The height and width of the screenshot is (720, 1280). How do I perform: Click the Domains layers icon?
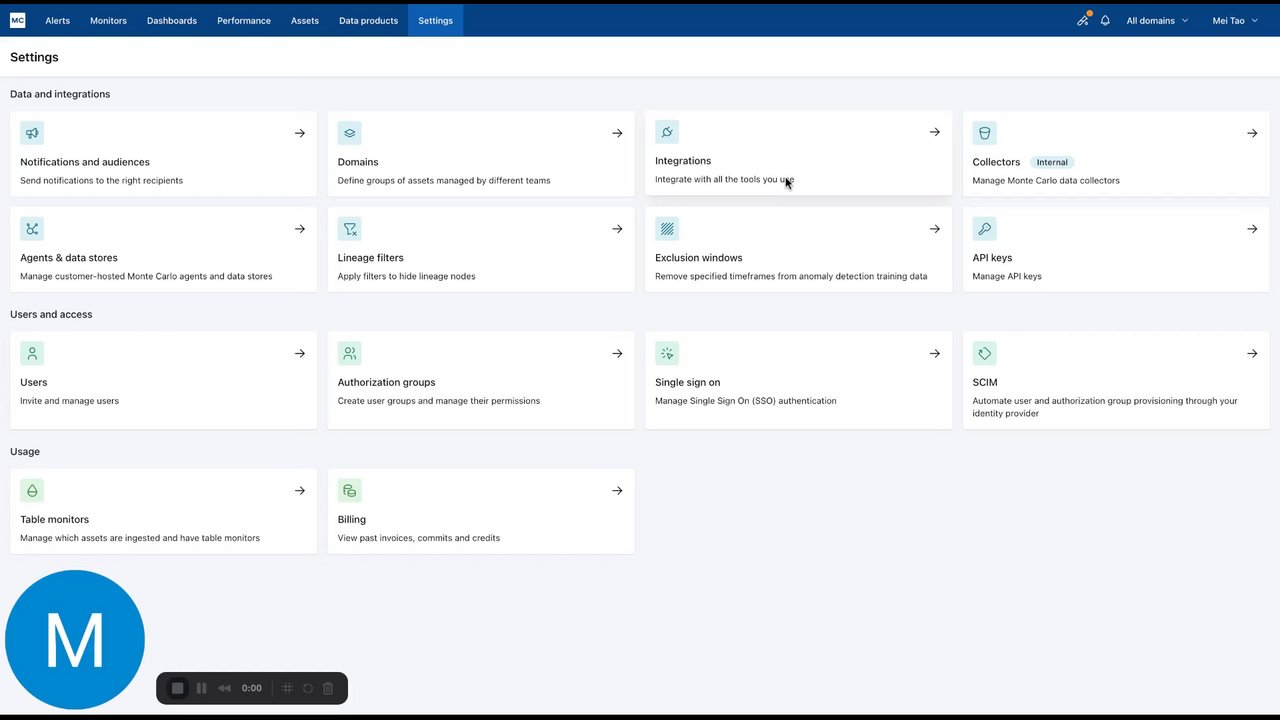tap(349, 133)
